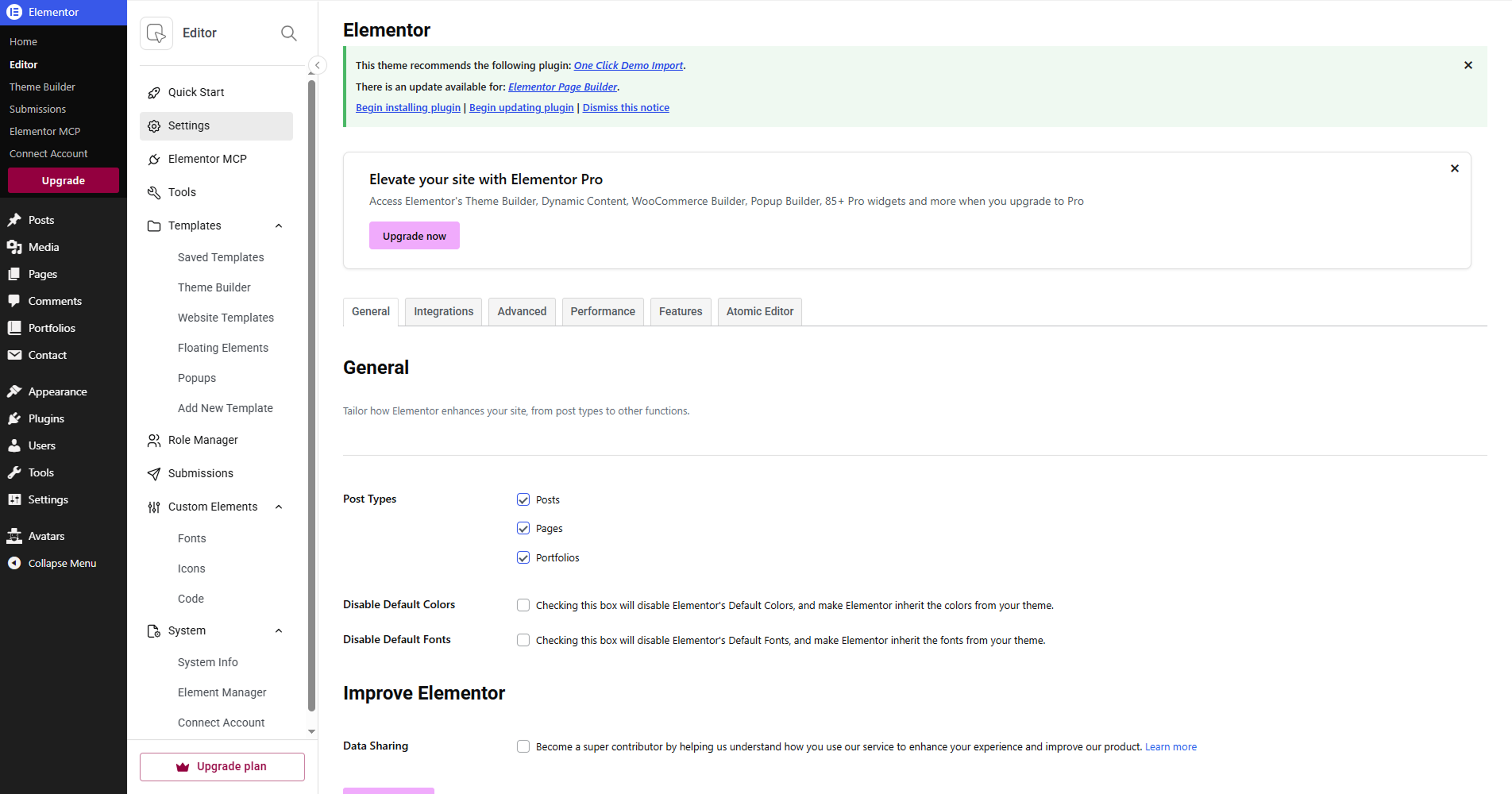Click the Upgrade plan button
Image resolution: width=1512 pixels, height=794 pixels.
[x=222, y=767]
